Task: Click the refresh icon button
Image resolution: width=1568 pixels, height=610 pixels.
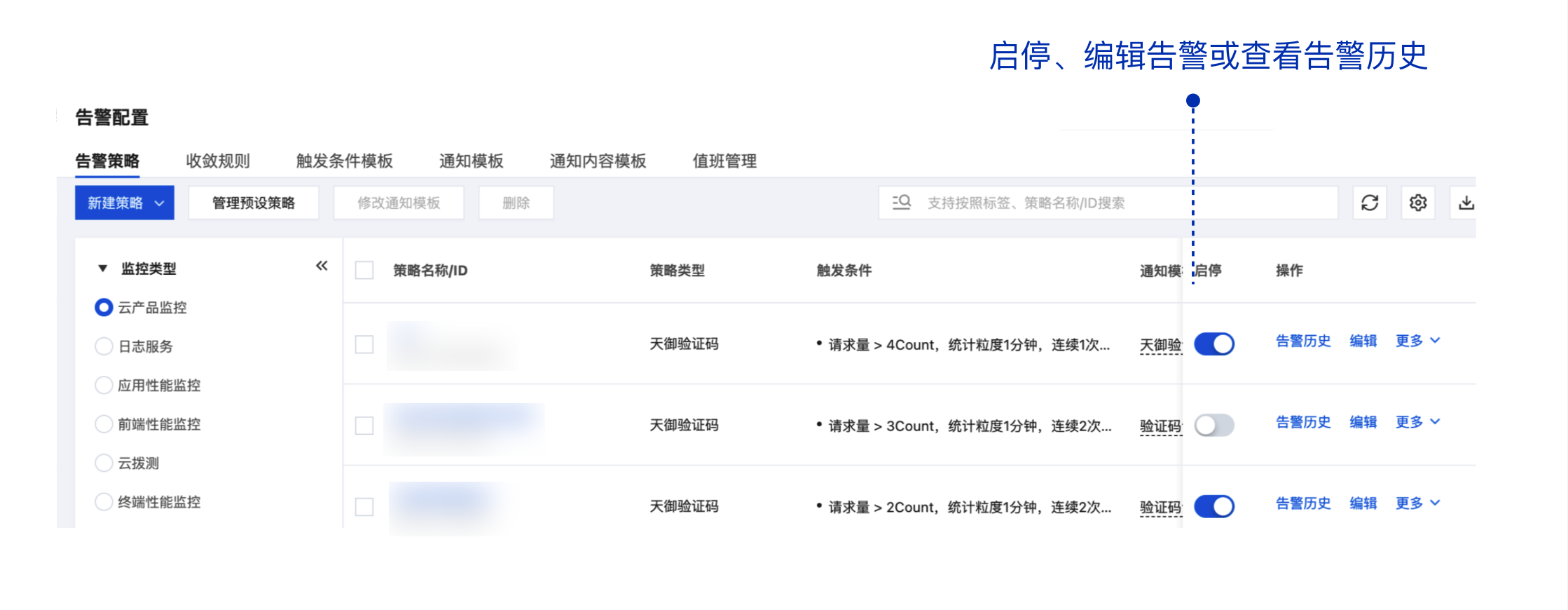Action: pyautogui.click(x=1369, y=203)
